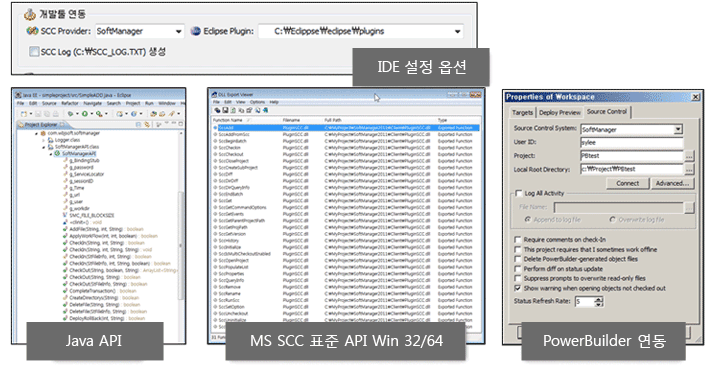Click Eclipse External Tools run icon
Viewport: 724px width, 383px height.
pyautogui.click(x=99, y=114)
